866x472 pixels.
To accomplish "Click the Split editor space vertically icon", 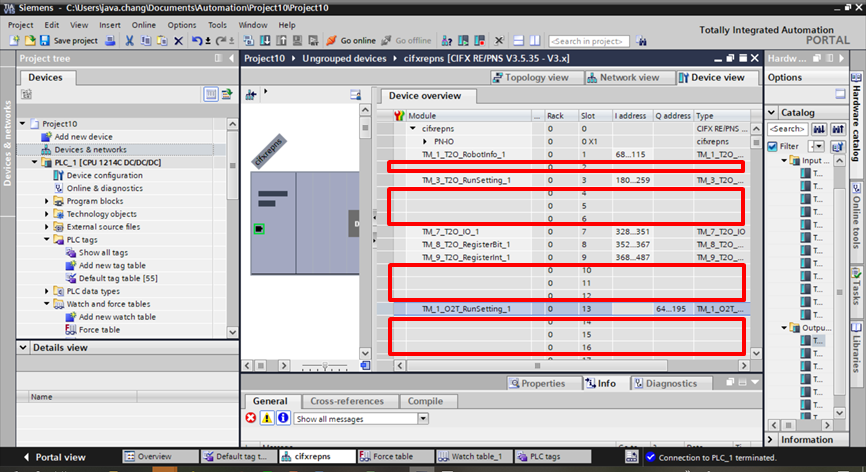I will click(535, 40).
